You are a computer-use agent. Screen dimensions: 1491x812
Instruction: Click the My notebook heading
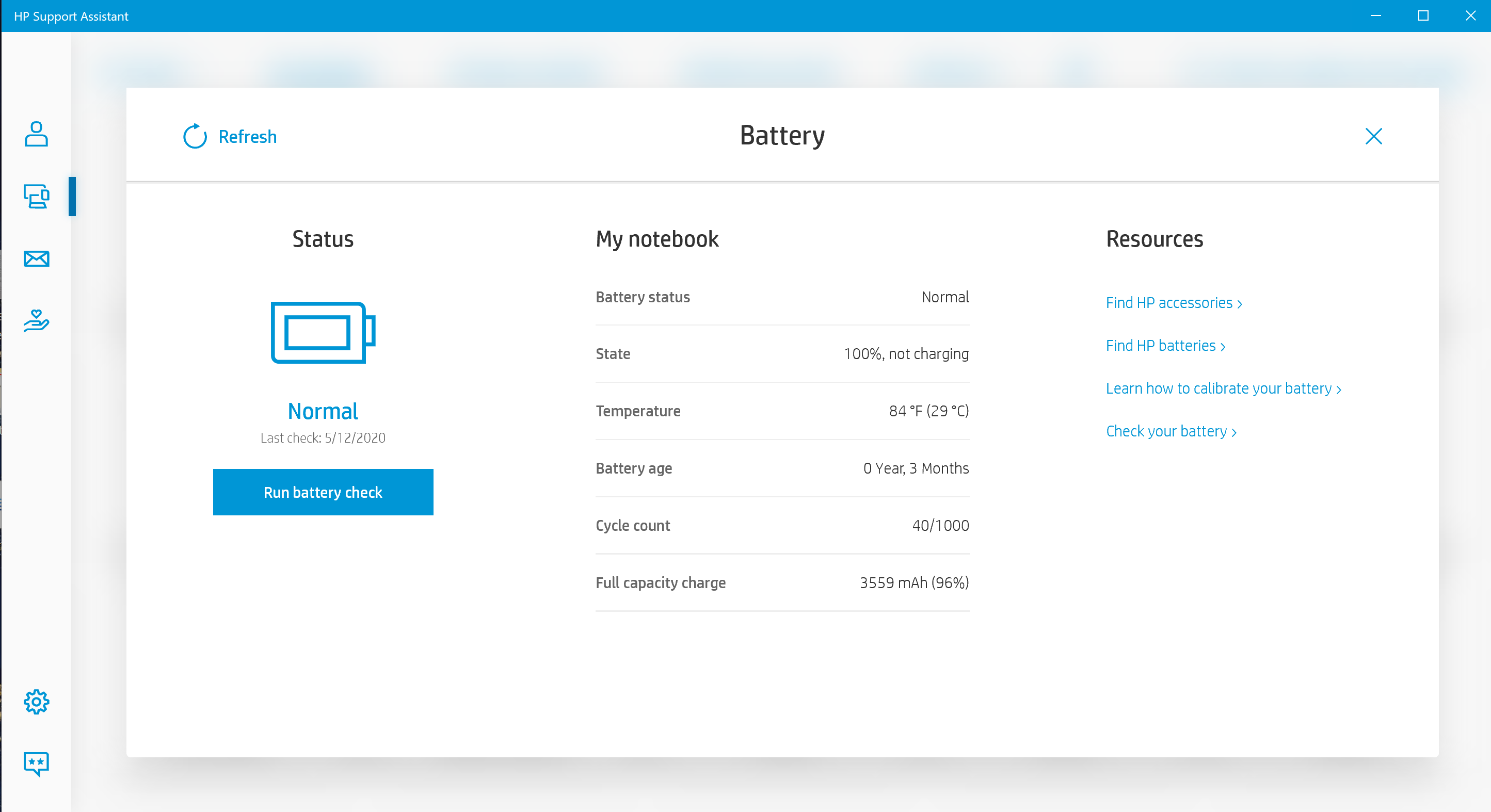[657, 239]
